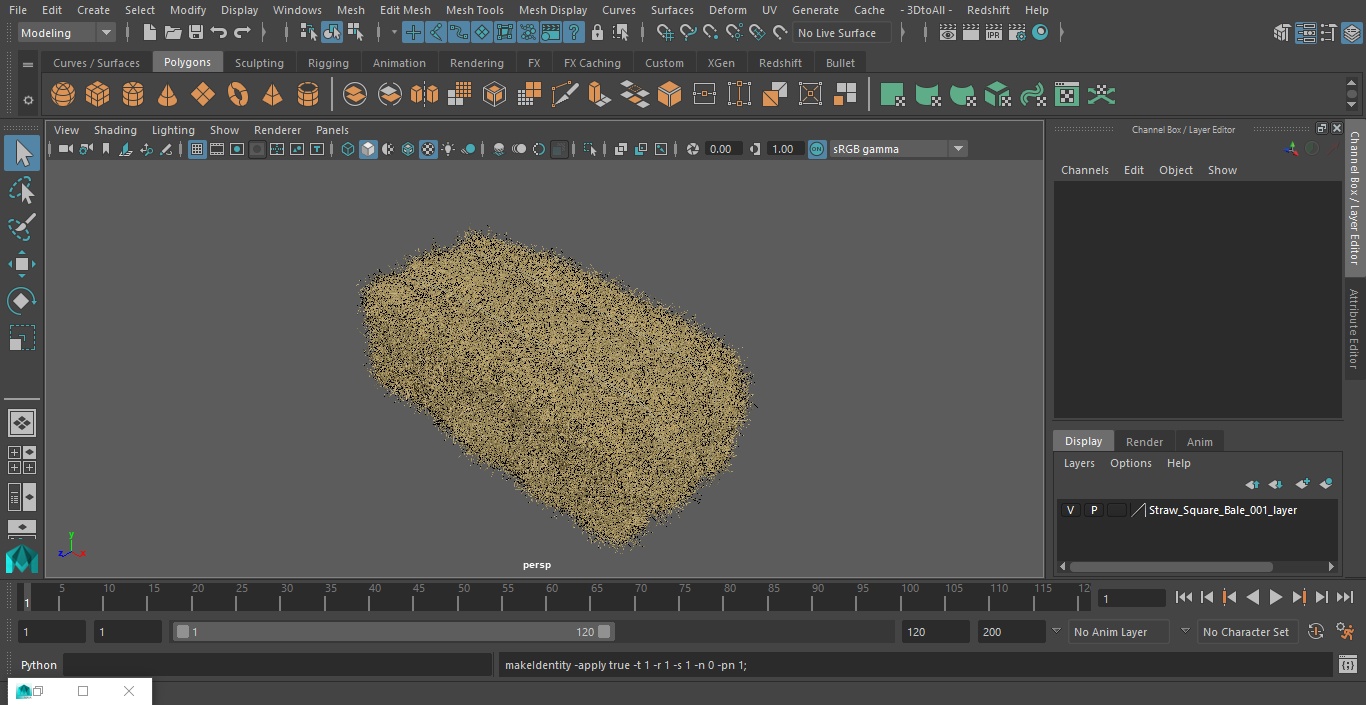
Task: Click the open scene folder icon
Action: (x=173, y=33)
